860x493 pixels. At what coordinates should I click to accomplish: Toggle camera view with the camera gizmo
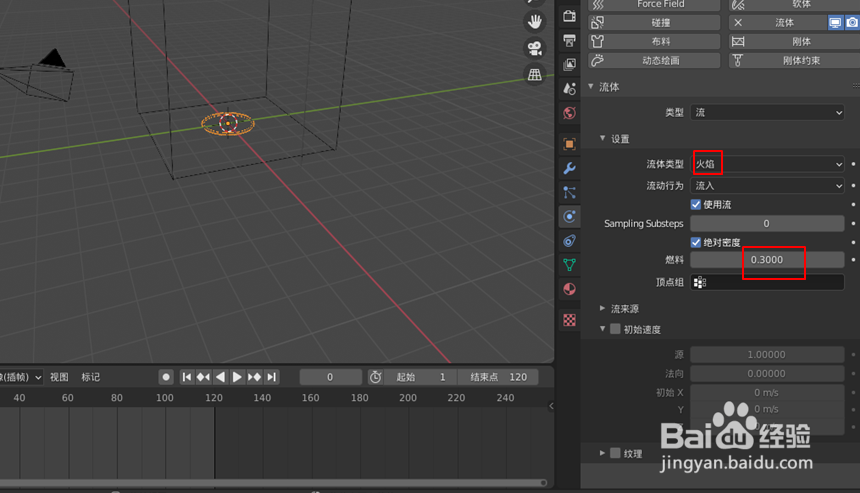pyautogui.click(x=534, y=48)
